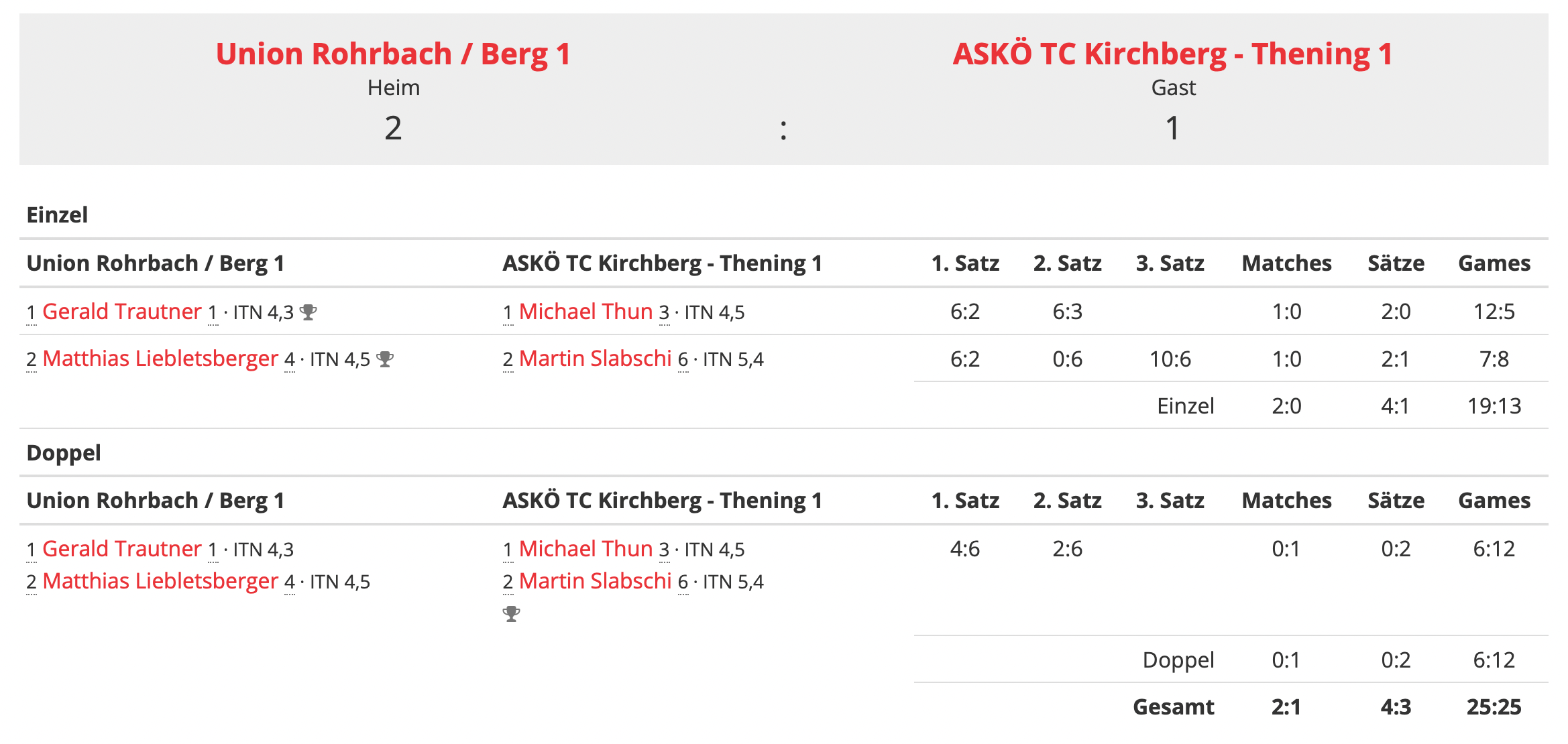Click rank number 4 after Liebletsberger in Einzel
The image size is (1568, 744).
click(290, 360)
